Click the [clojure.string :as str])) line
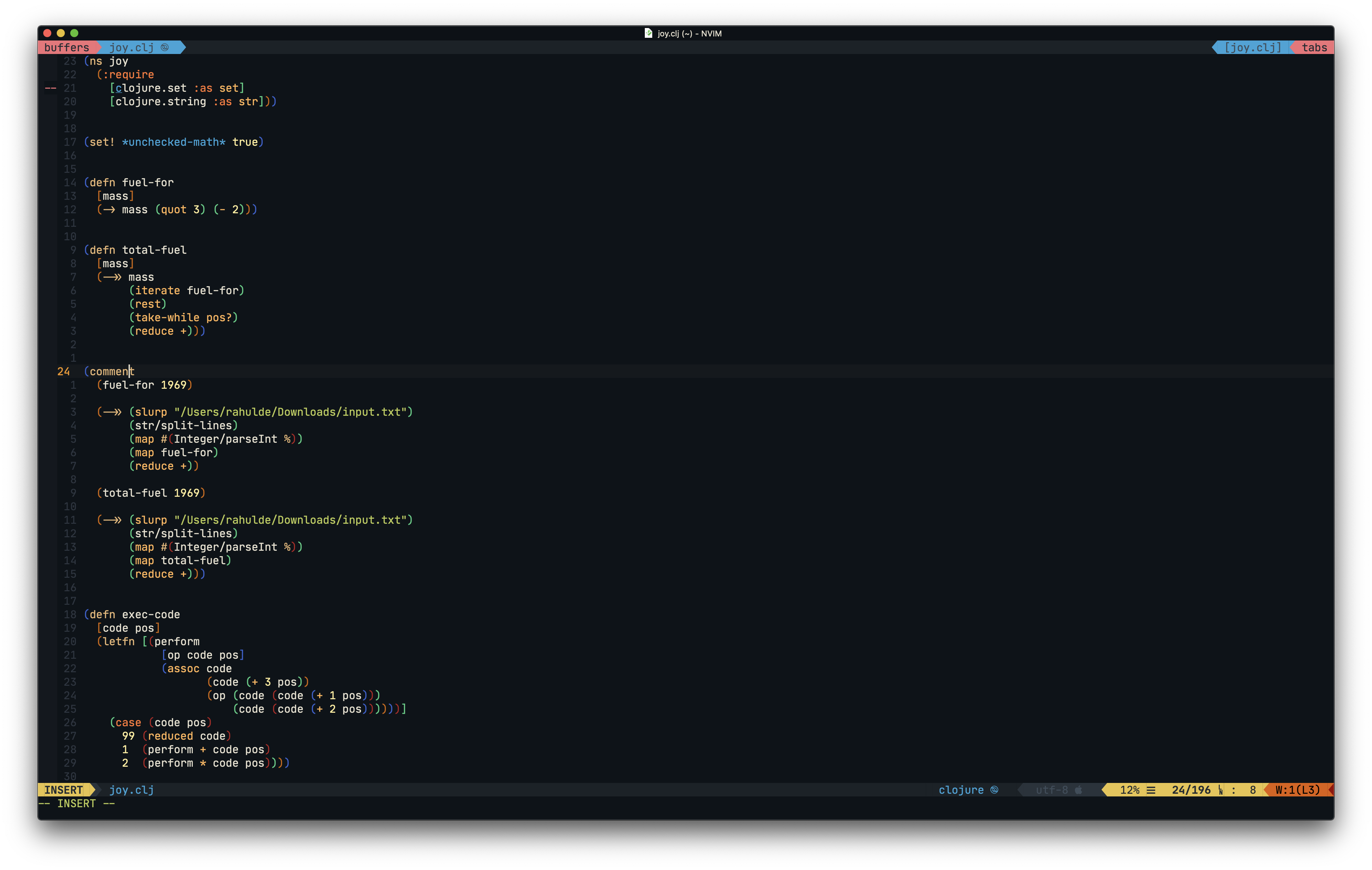The width and height of the screenshot is (1372, 870). tap(193, 101)
